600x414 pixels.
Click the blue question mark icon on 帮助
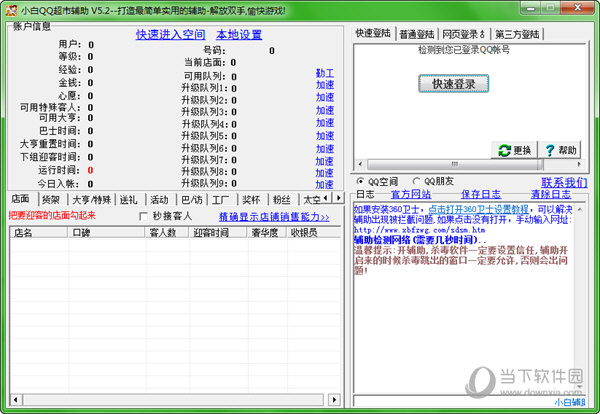[550, 150]
